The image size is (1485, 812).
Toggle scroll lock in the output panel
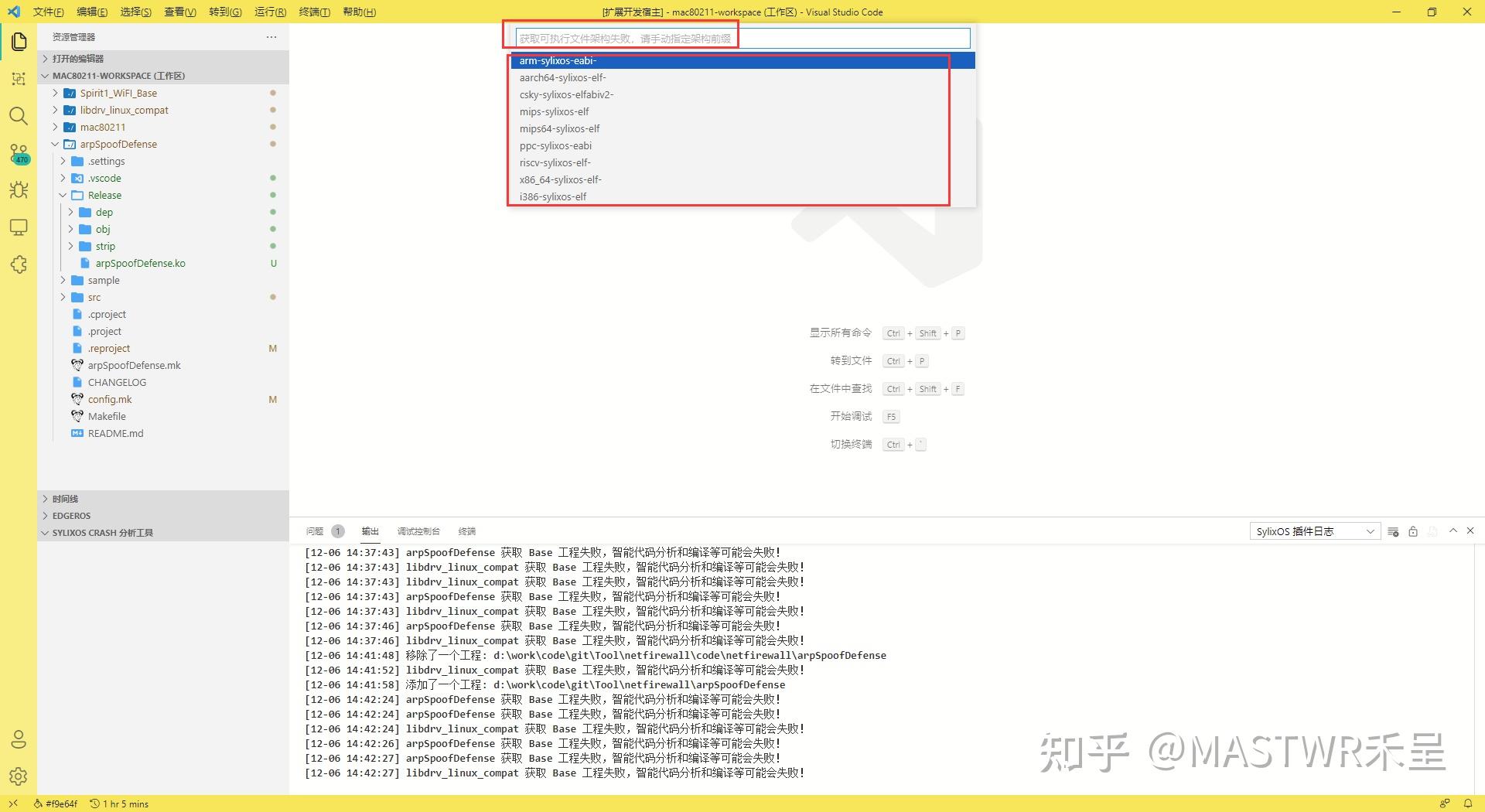point(1413,531)
